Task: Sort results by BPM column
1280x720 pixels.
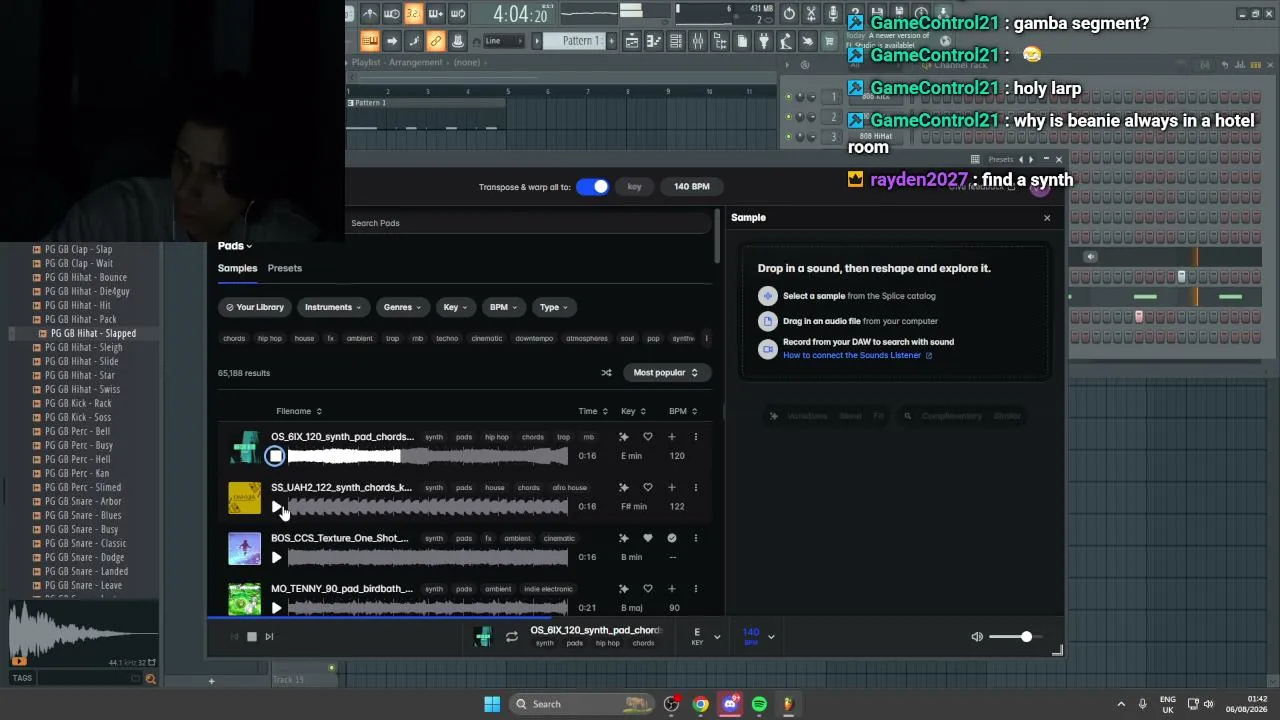Action: [683, 411]
